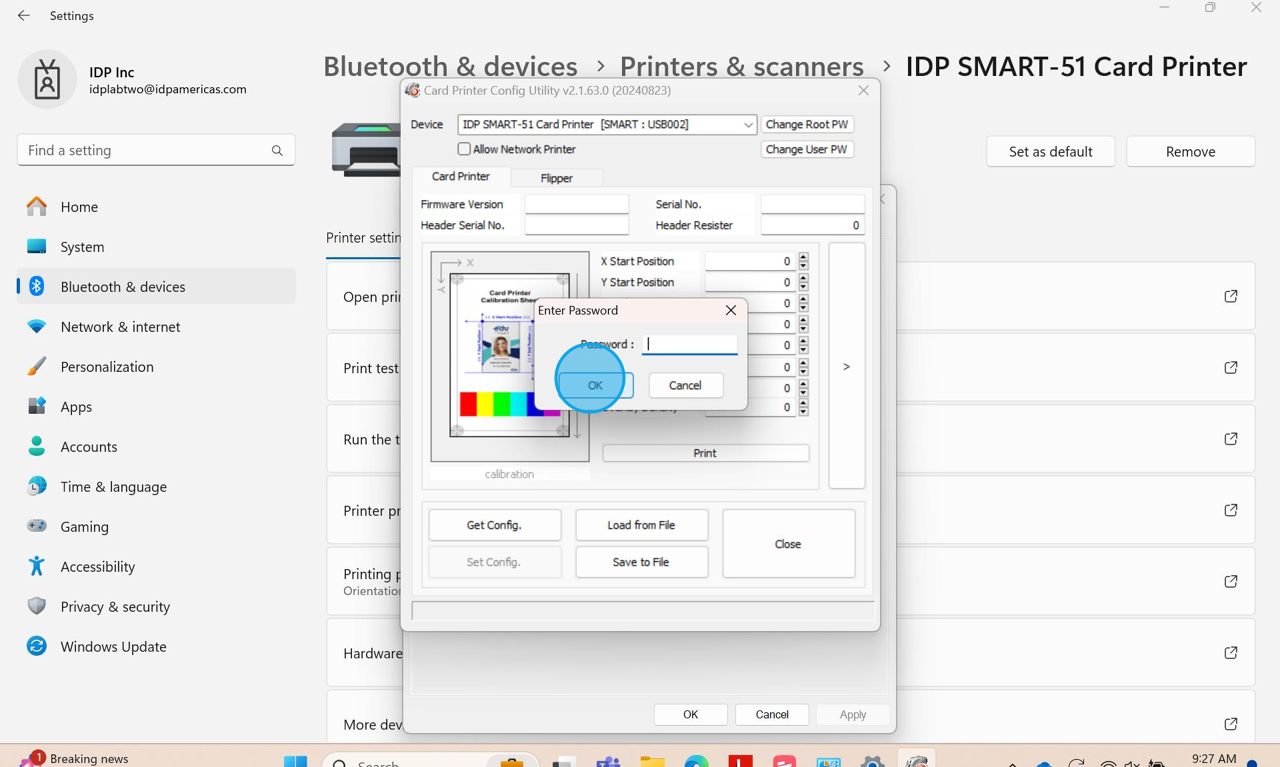Open Home from the Settings sidebar
Image resolution: width=1280 pixels, height=767 pixels.
tap(157, 207)
